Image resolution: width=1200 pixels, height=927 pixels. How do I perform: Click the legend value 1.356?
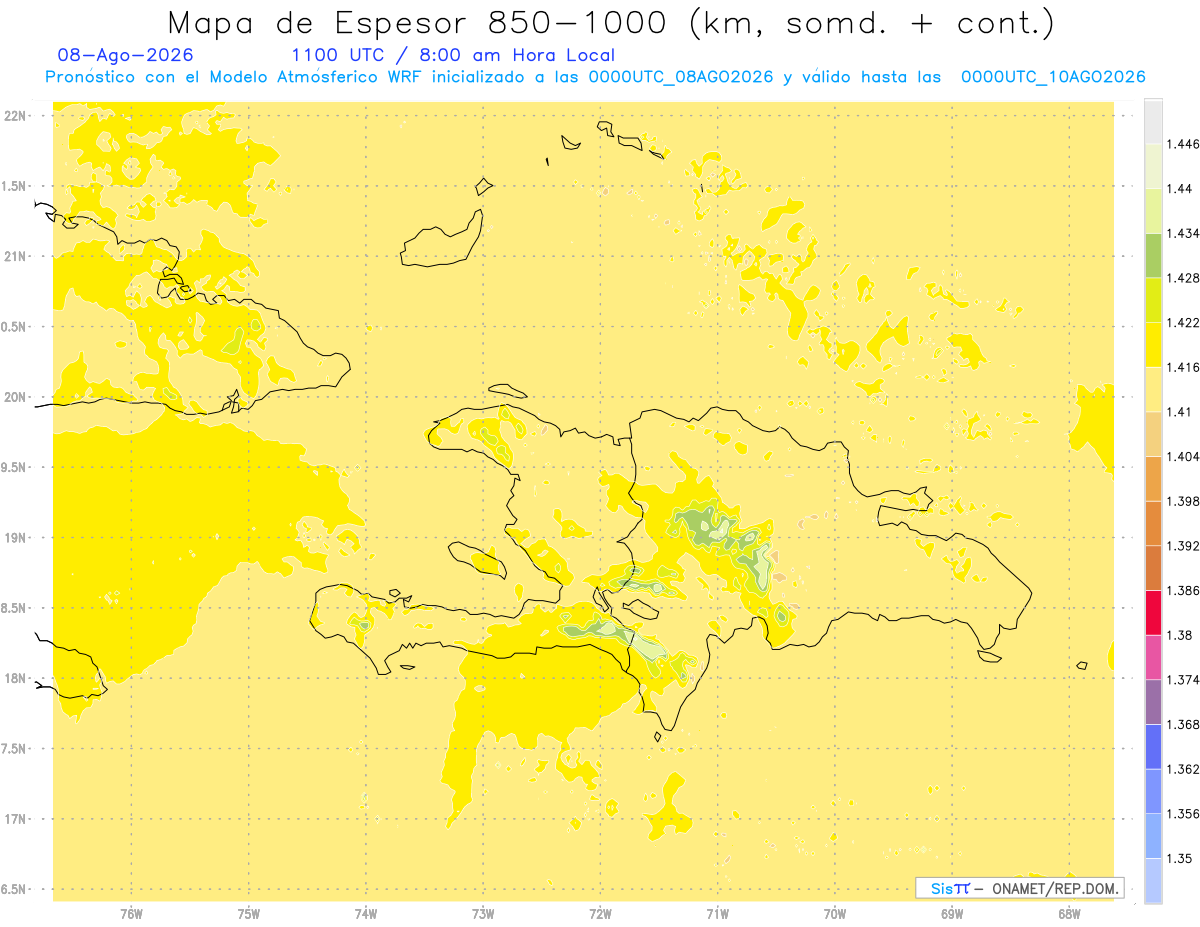(1183, 814)
